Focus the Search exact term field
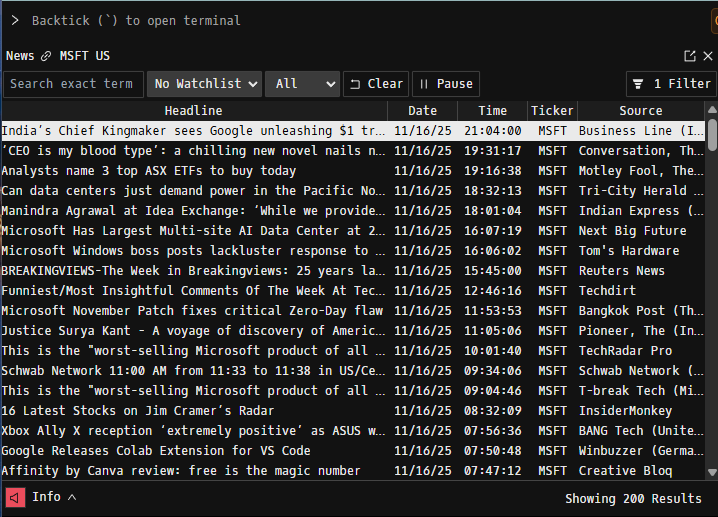The image size is (718, 517). pyautogui.click(x=73, y=84)
